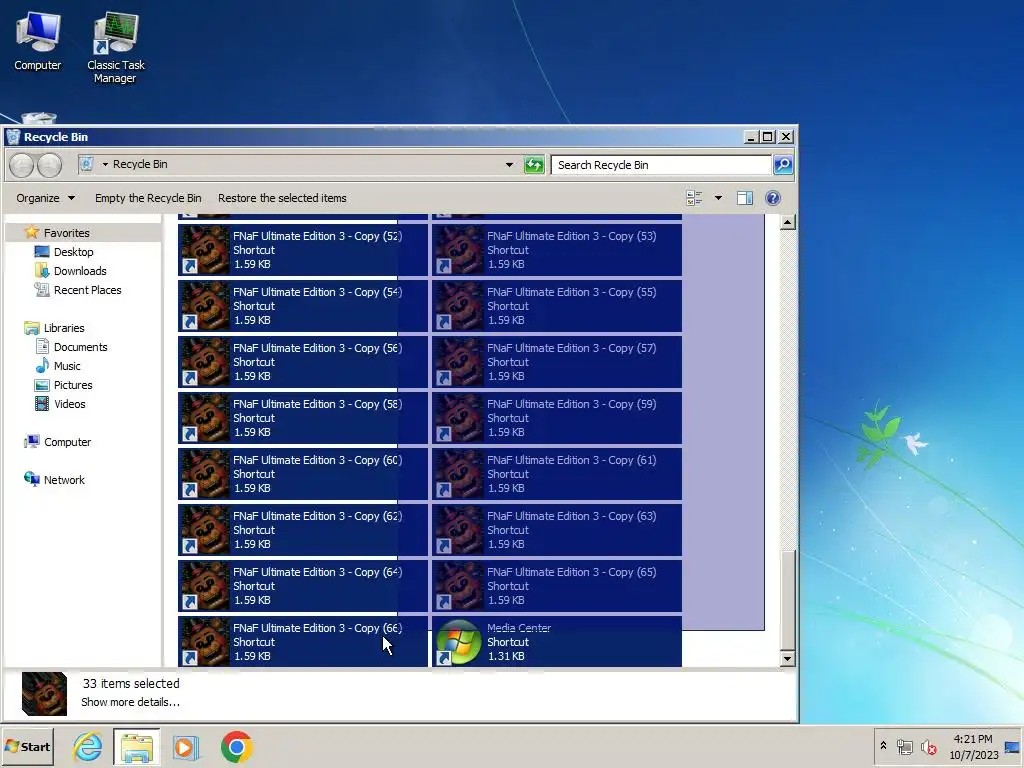Select FNaF Ultimate Edition 3 - Copy (65)
The image size is (1024, 768).
557,586
